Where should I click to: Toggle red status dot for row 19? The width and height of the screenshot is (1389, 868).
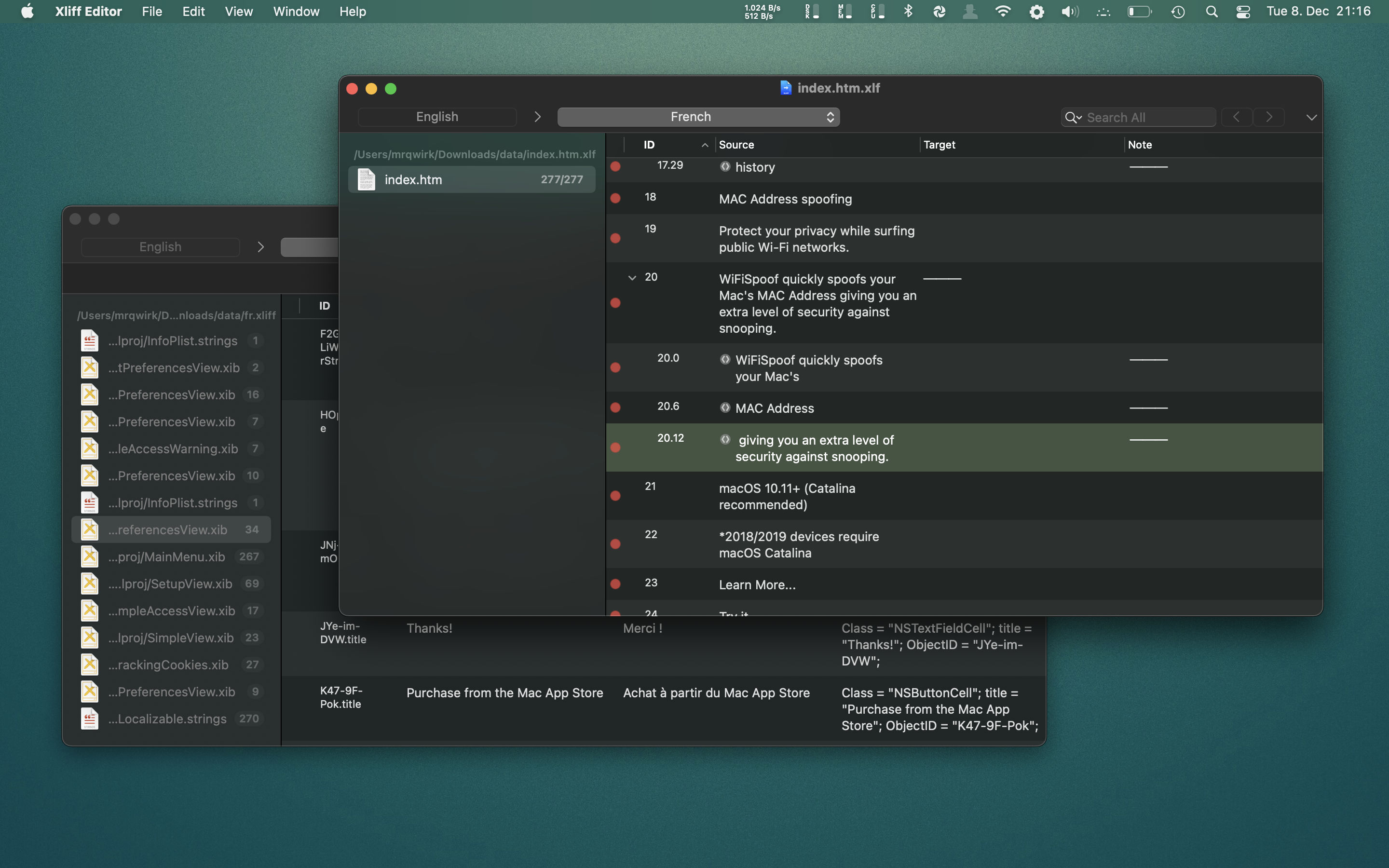(615, 238)
